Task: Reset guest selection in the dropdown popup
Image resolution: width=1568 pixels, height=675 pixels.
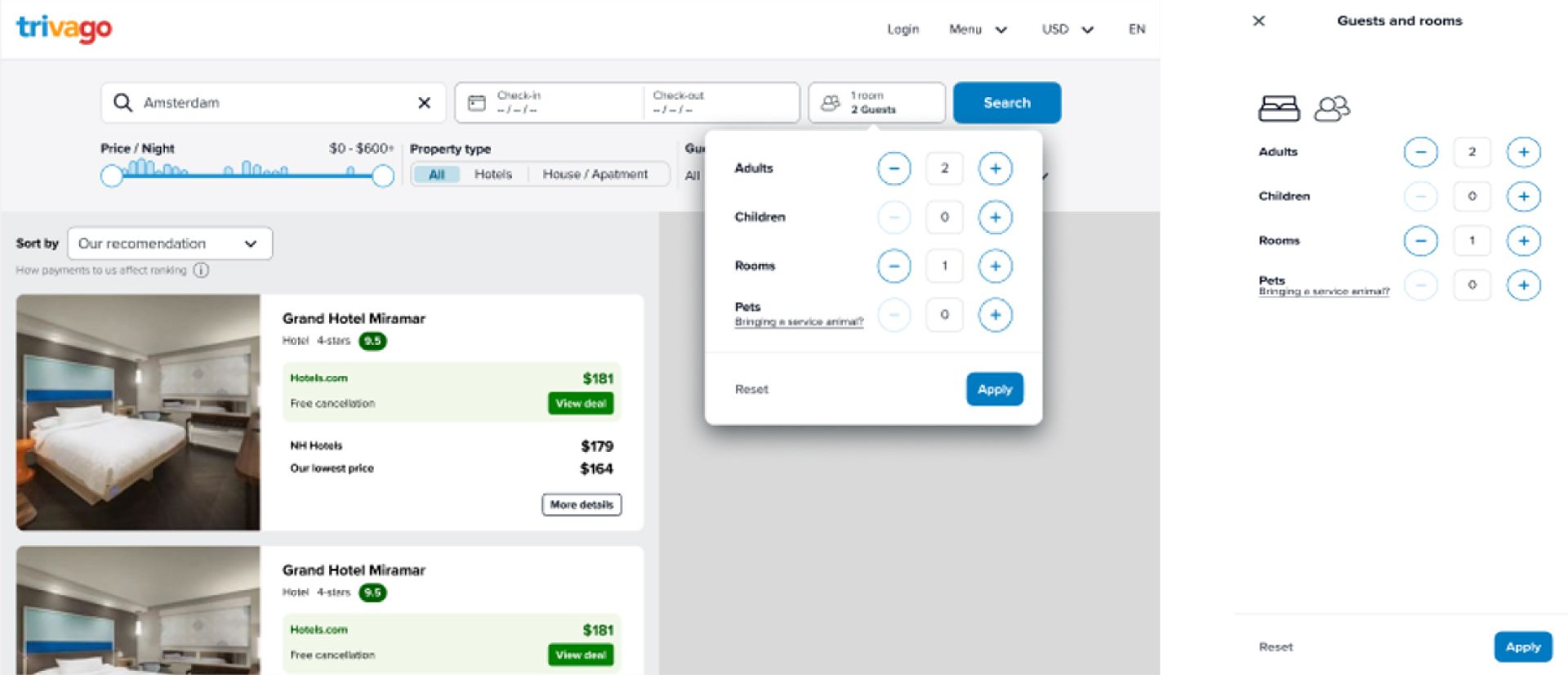Action: point(751,390)
